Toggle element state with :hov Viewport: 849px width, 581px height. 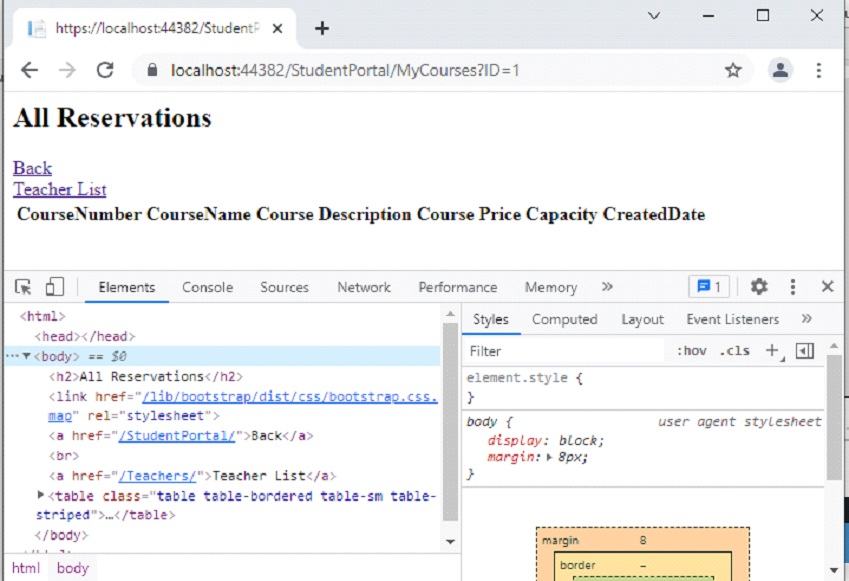[691, 351]
